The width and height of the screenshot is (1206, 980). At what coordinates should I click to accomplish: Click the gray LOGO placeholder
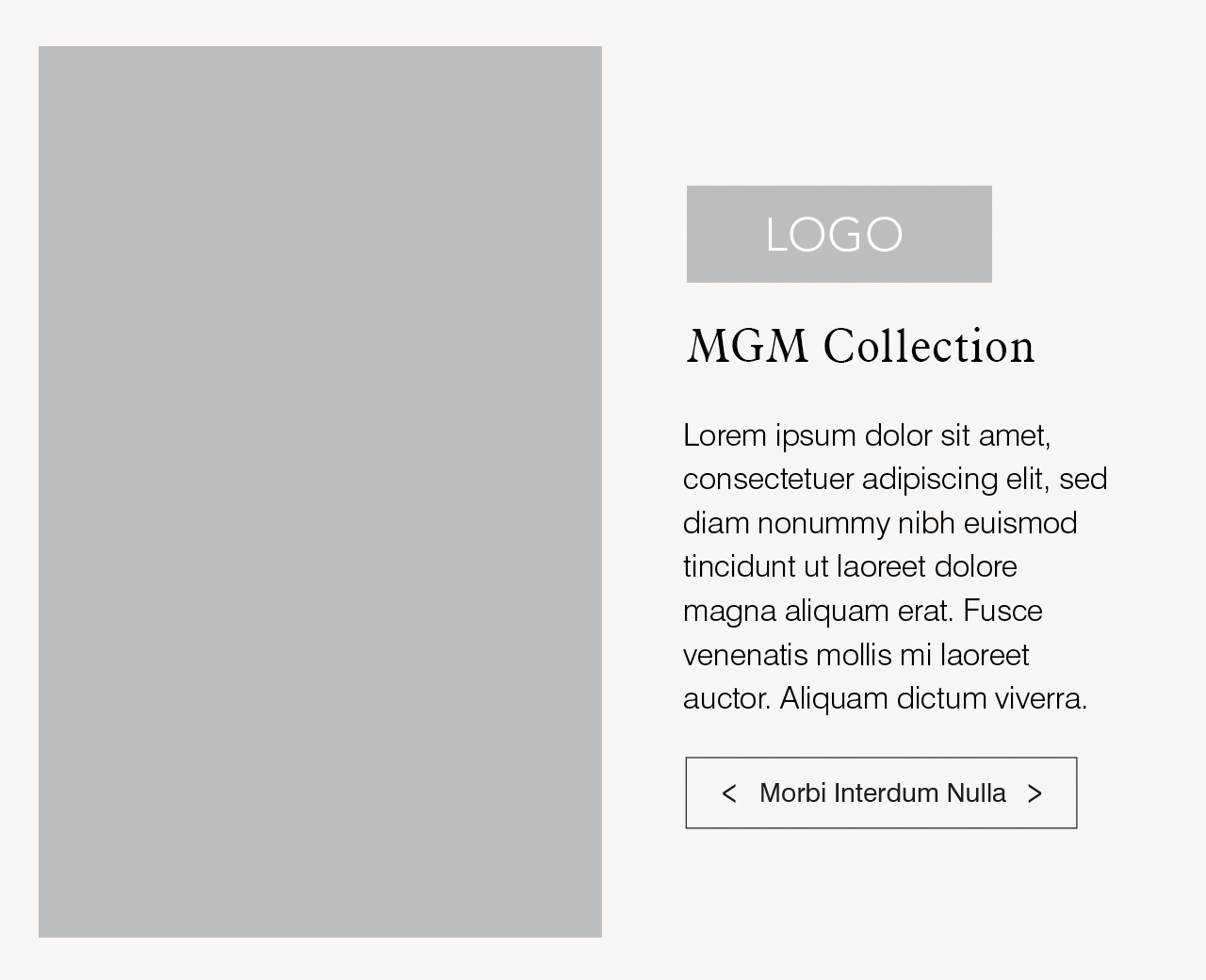click(839, 234)
